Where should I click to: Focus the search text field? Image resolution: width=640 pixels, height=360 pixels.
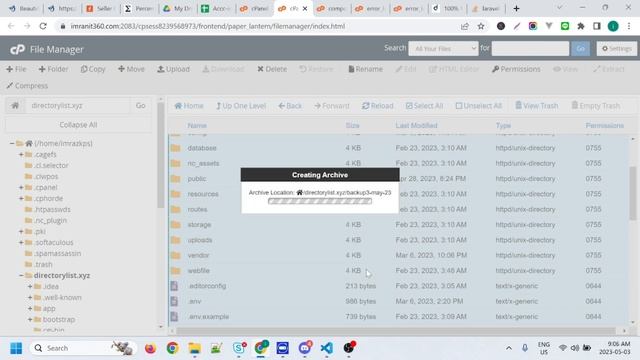point(530,49)
